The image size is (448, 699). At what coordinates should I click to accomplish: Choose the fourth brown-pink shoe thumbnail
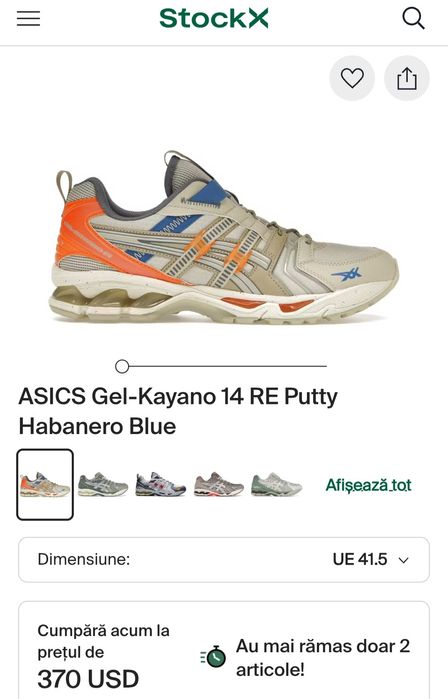pos(218,485)
